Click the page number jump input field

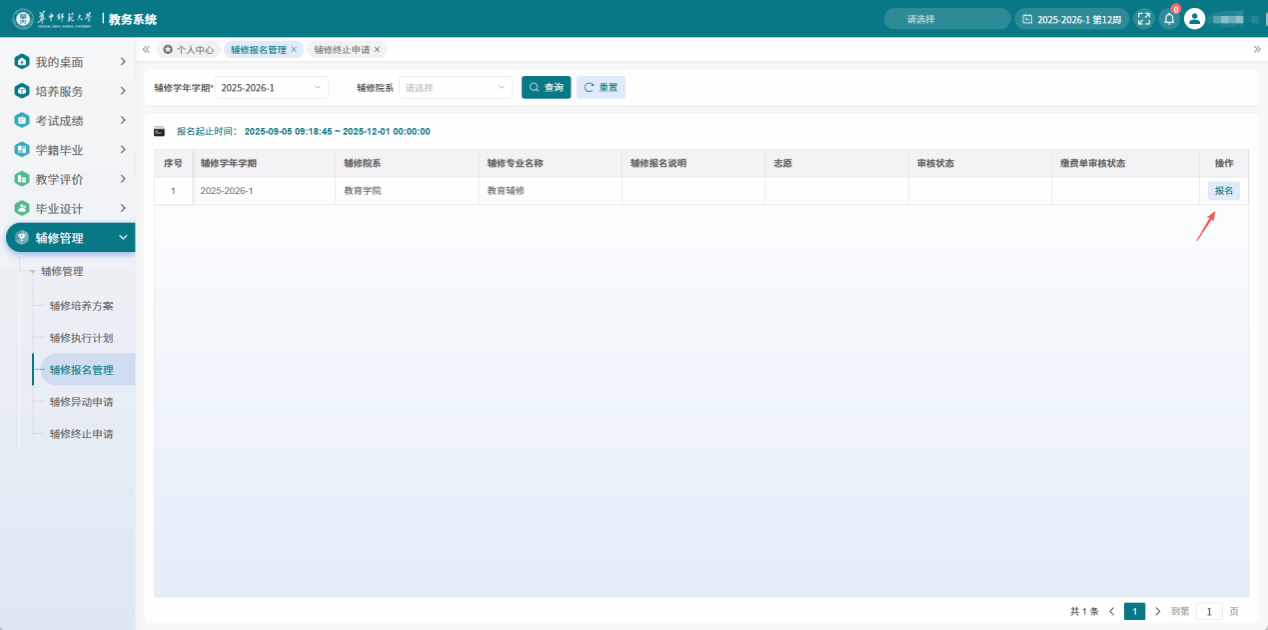pyautogui.click(x=1209, y=611)
